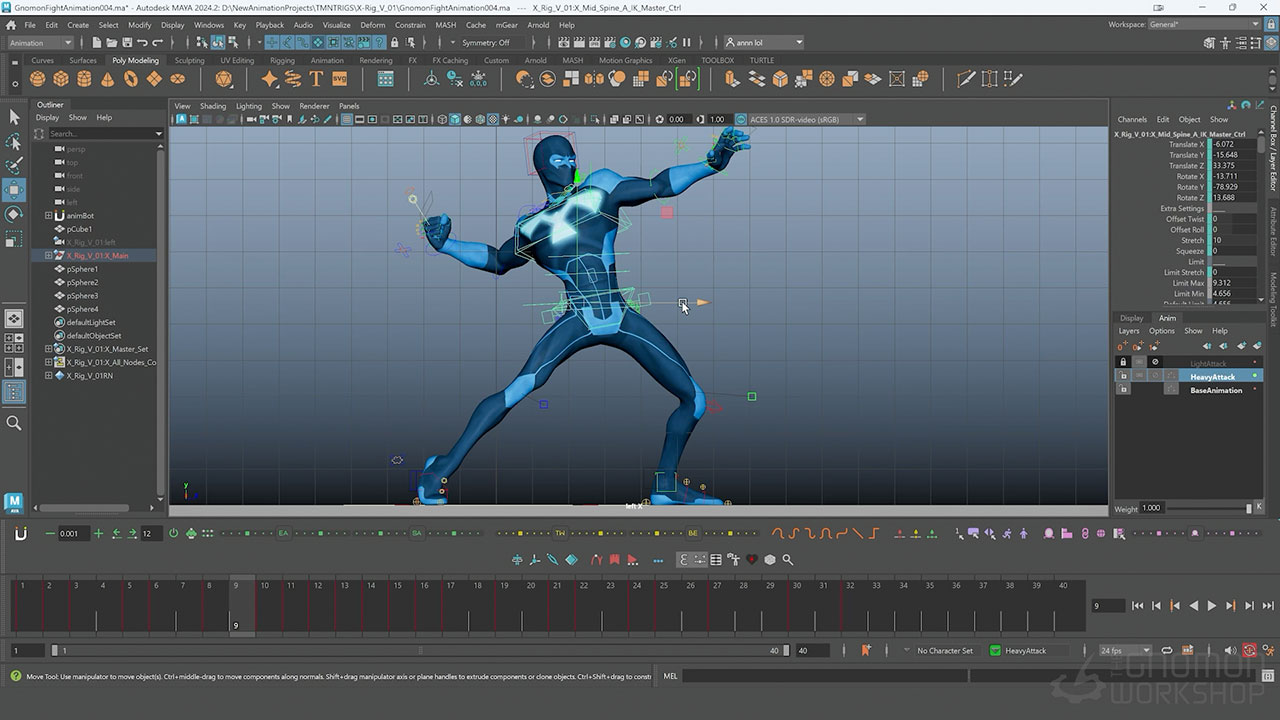Click the save scene icon
This screenshot has width=1280, height=720.
[x=126, y=43]
